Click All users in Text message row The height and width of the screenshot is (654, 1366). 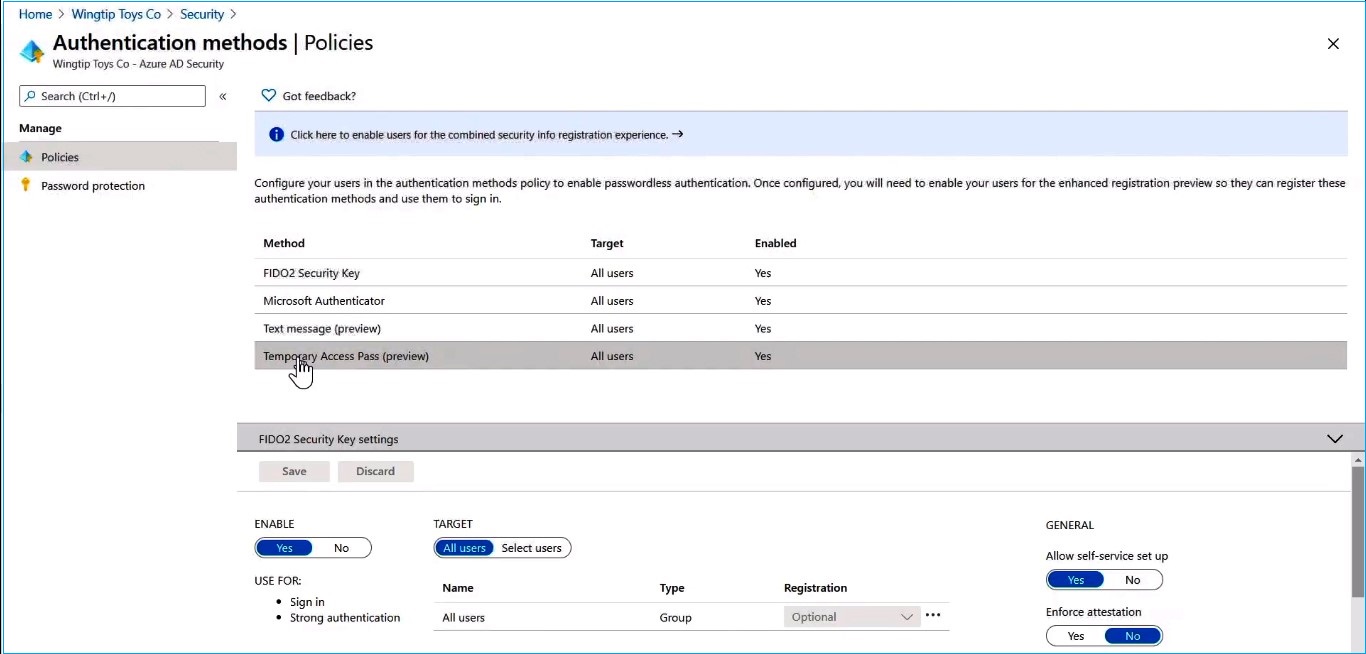(612, 328)
